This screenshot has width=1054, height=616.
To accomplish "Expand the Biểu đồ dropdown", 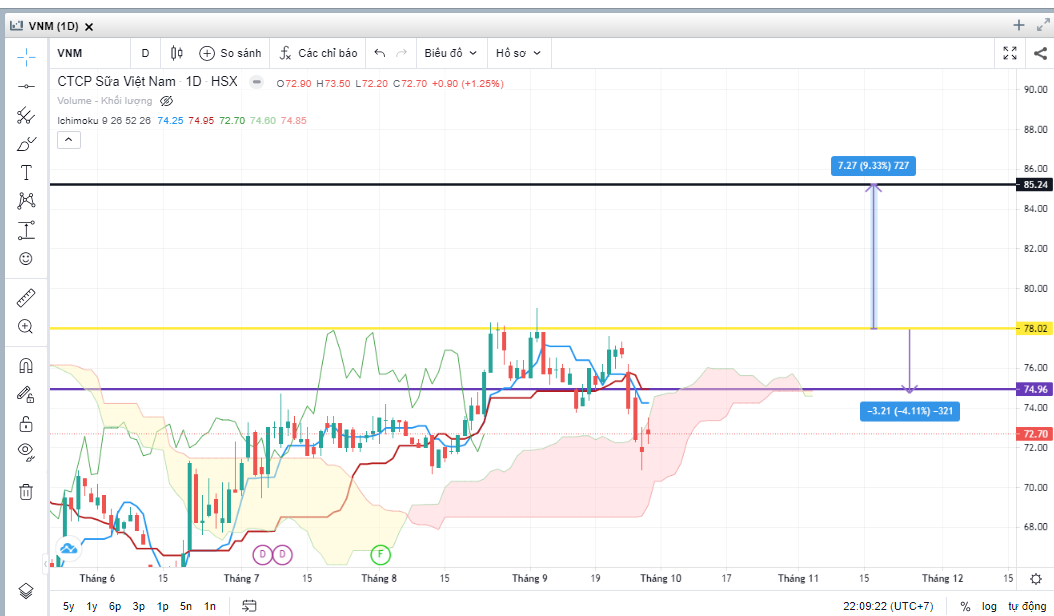I will pos(450,53).
